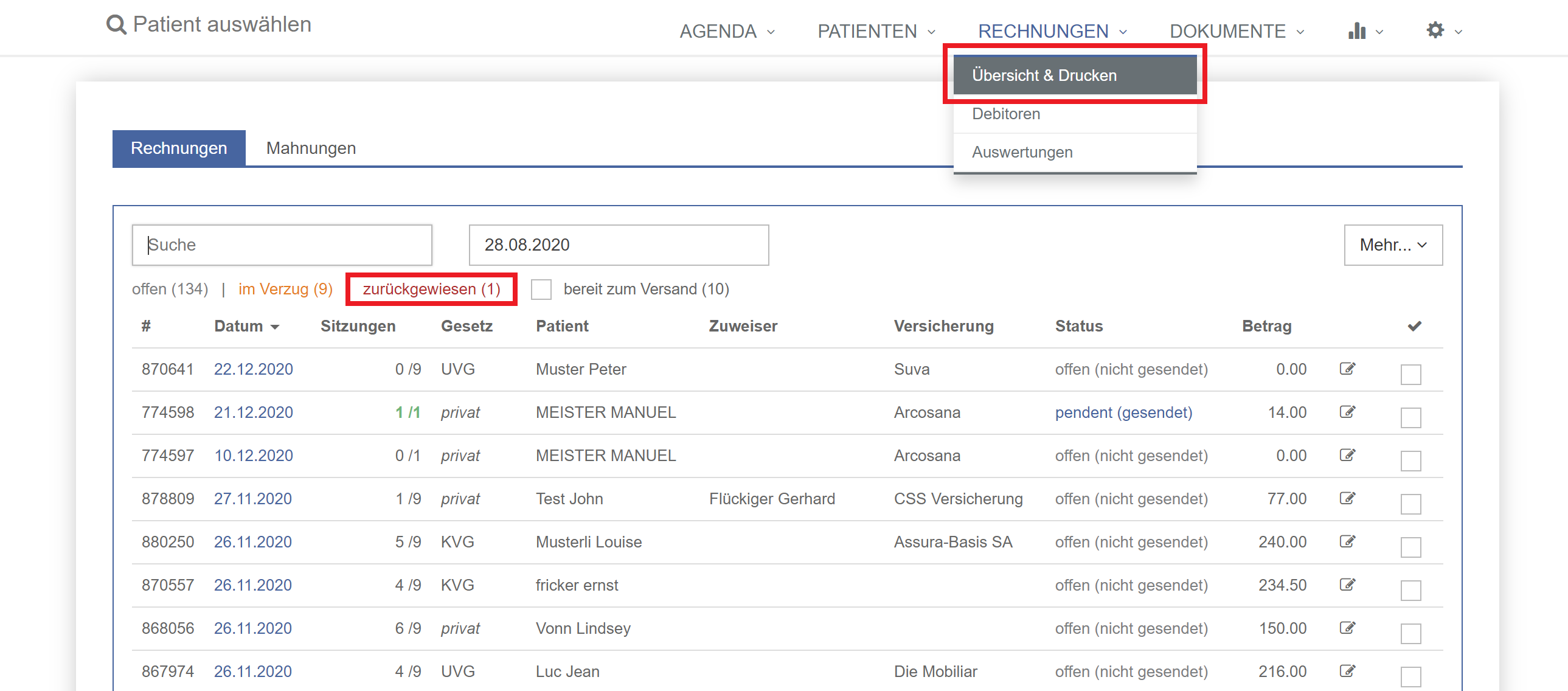Click amount 234.50
This screenshot has height=691, width=1568.
pyautogui.click(x=1282, y=585)
